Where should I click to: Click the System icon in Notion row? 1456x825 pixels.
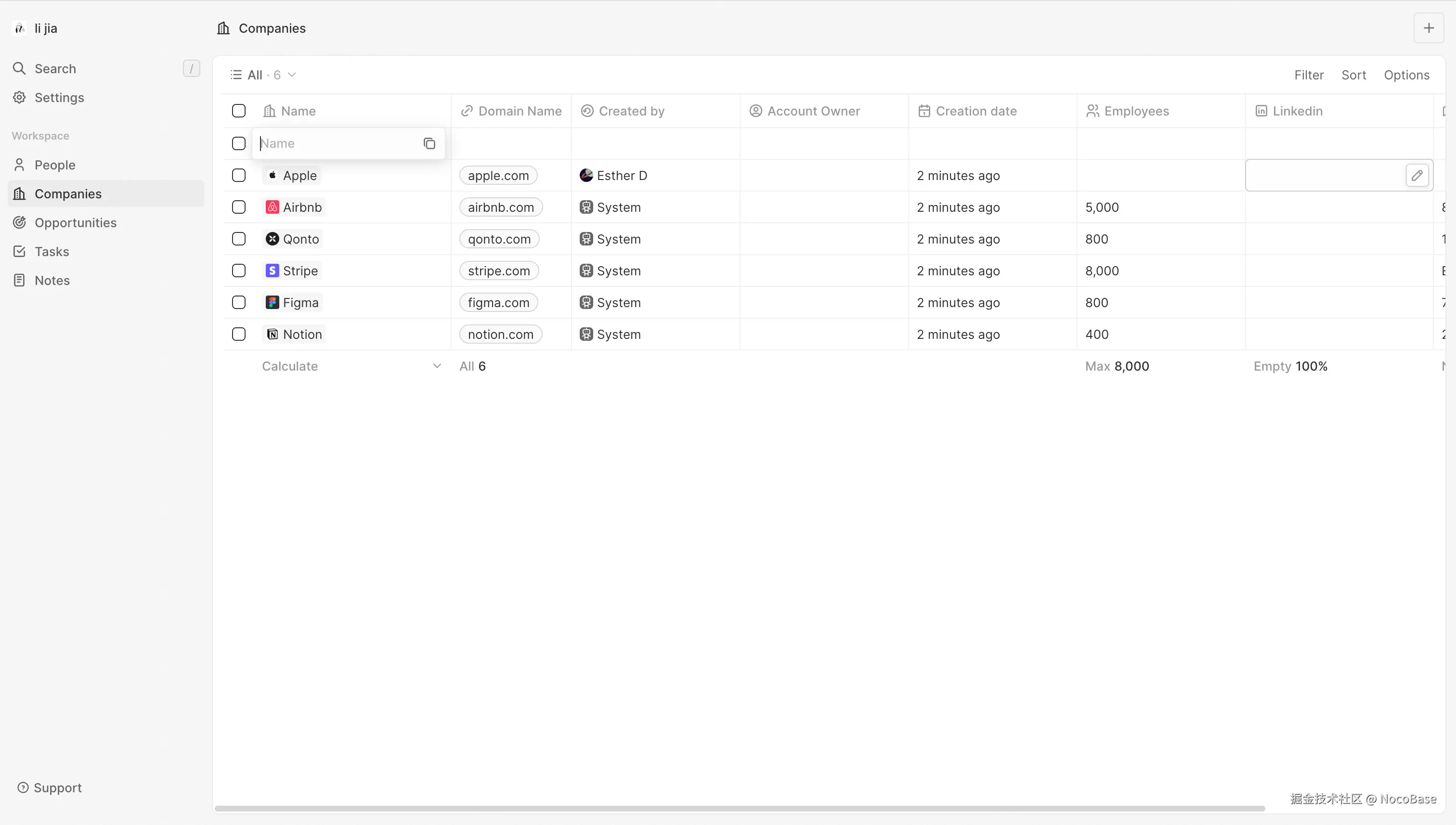(x=586, y=335)
